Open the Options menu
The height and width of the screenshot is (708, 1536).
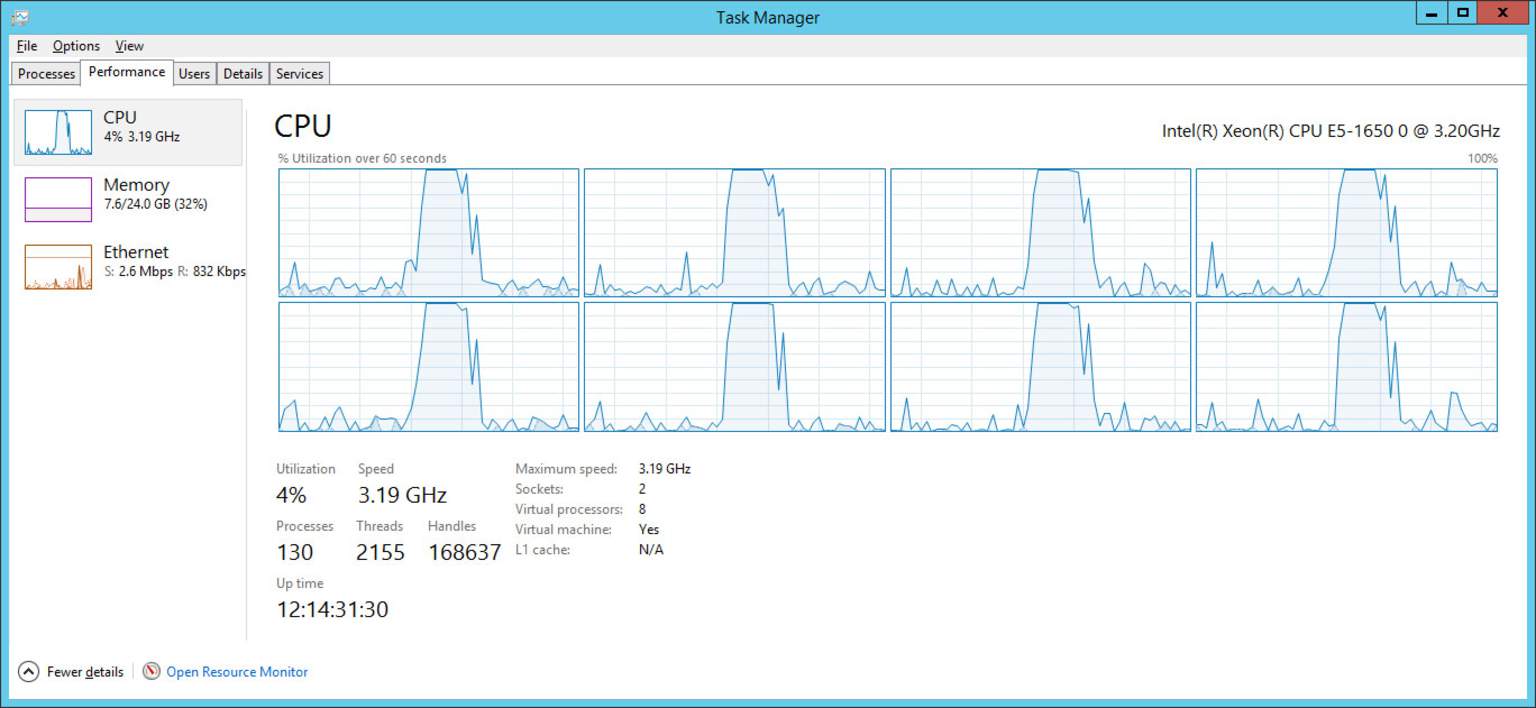[x=75, y=46]
